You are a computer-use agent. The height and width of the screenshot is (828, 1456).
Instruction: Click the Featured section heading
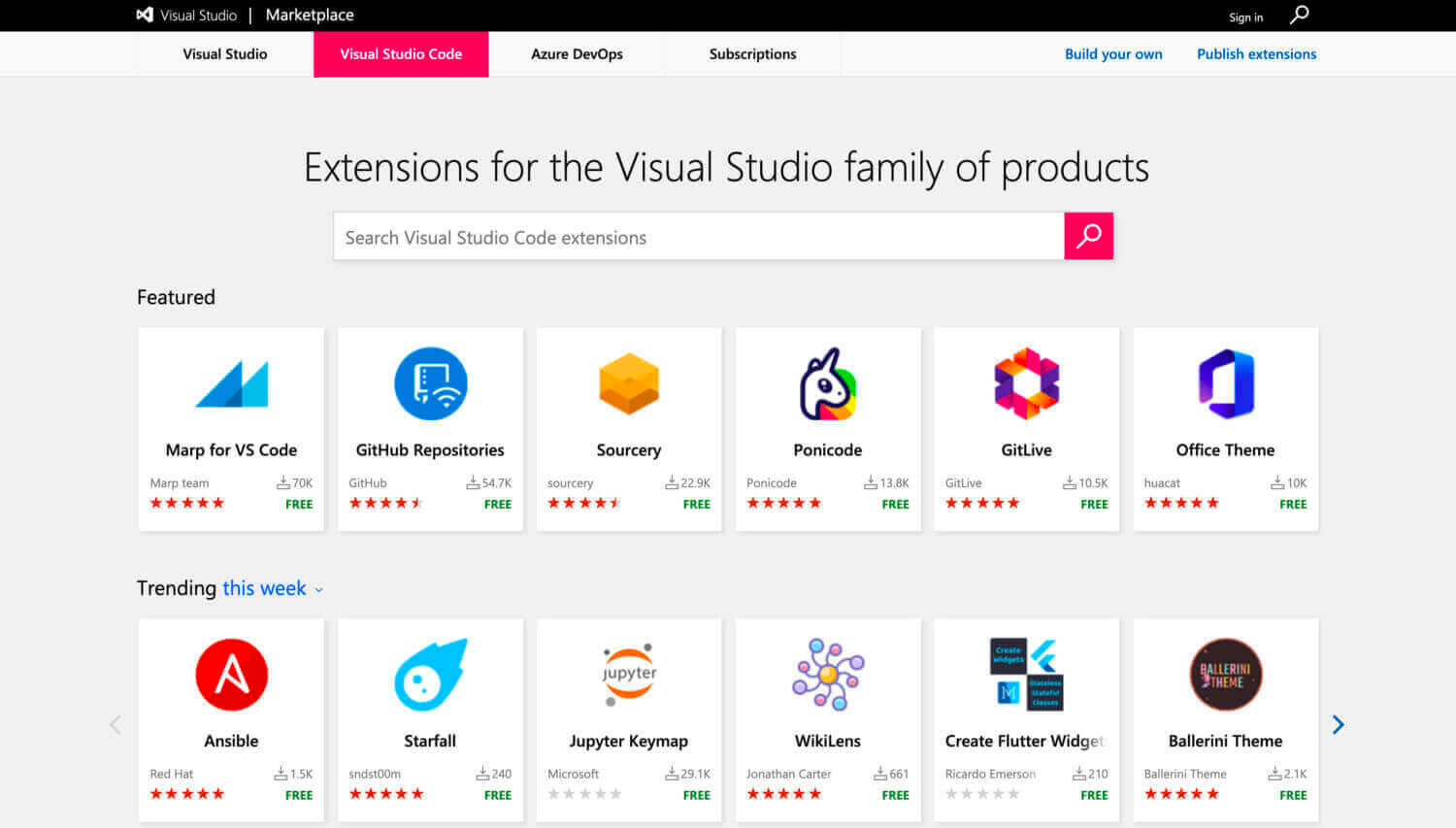click(x=176, y=297)
